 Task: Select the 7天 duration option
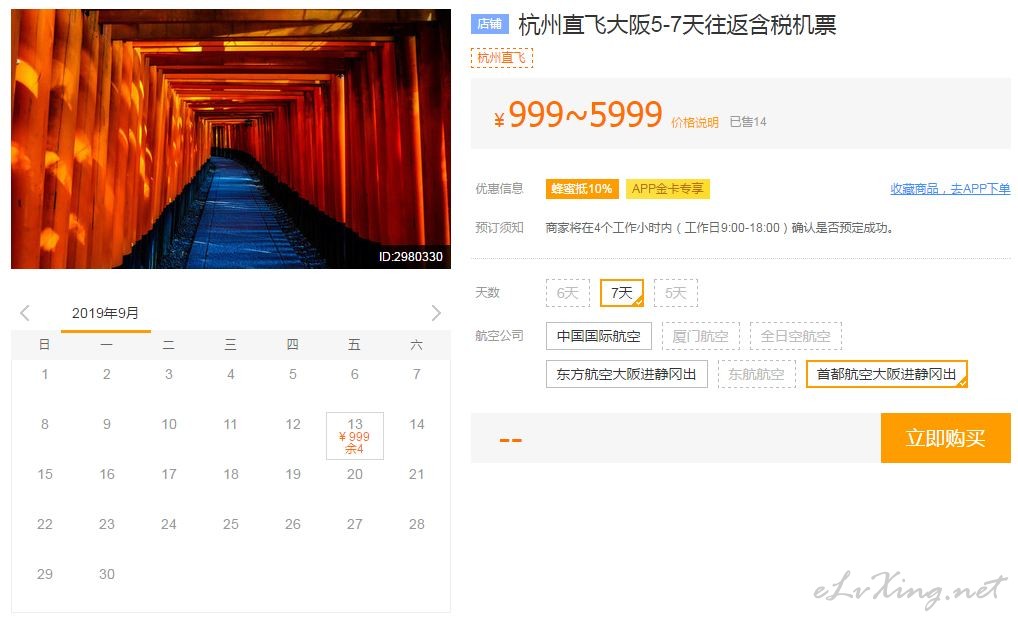coord(621,293)
